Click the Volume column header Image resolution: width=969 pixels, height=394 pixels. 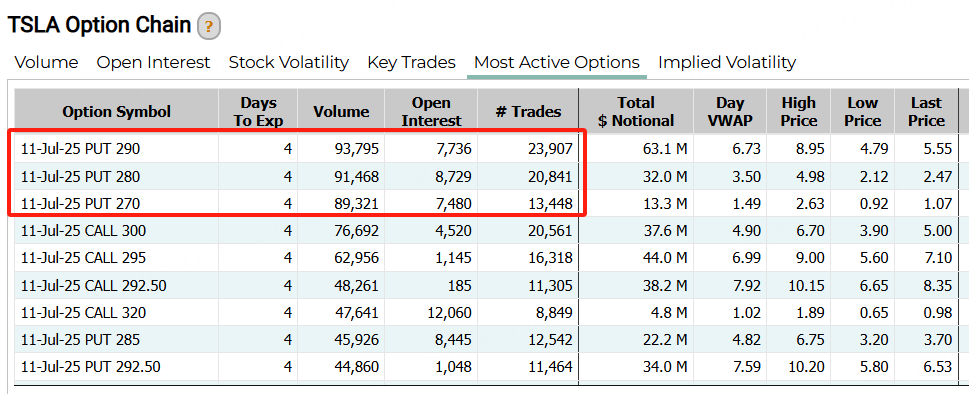341,111
